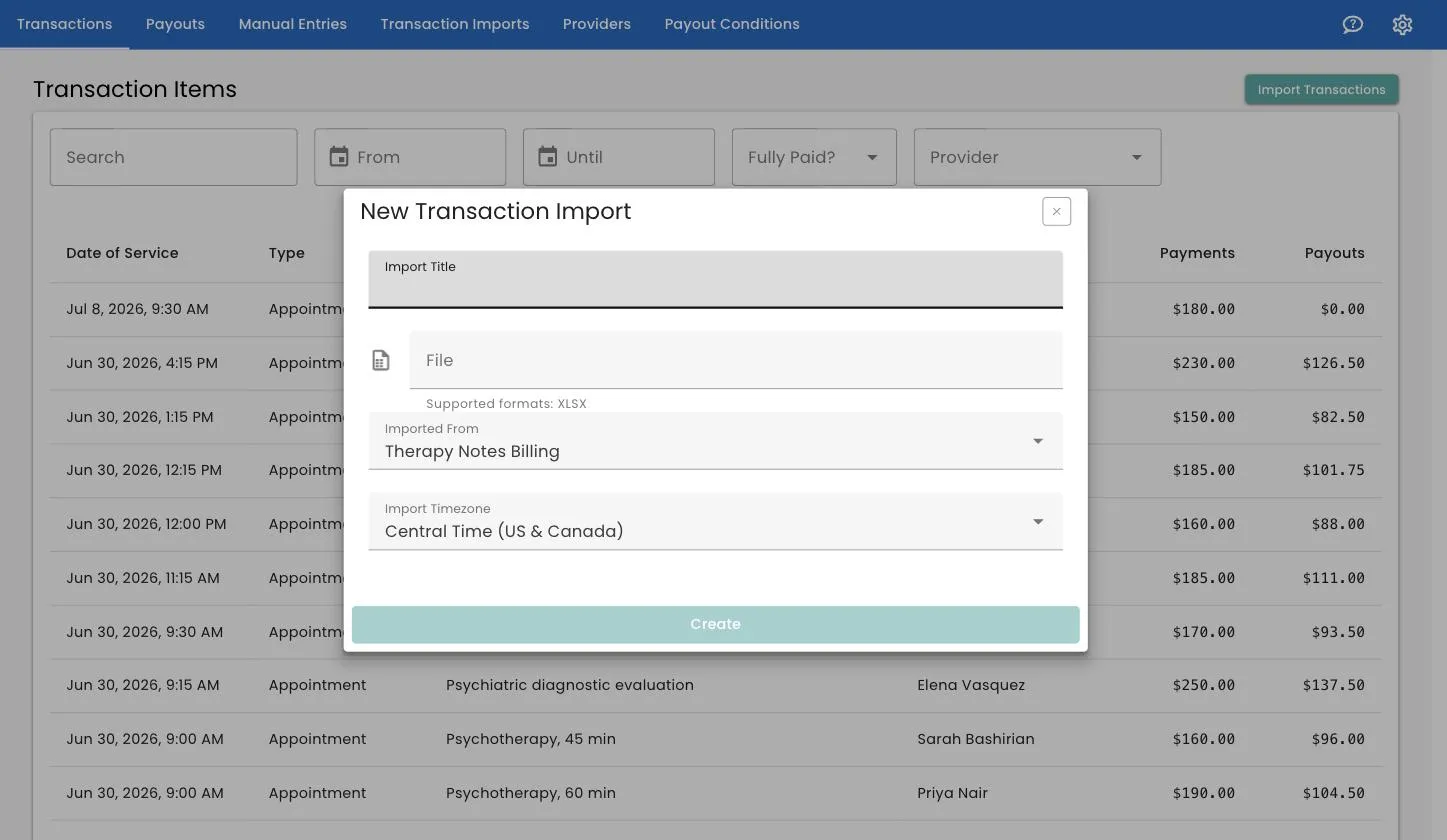Click the Create button
The height and width of the screenshot is (840, 1447).
pyautogui.click(x=715, y=624)
